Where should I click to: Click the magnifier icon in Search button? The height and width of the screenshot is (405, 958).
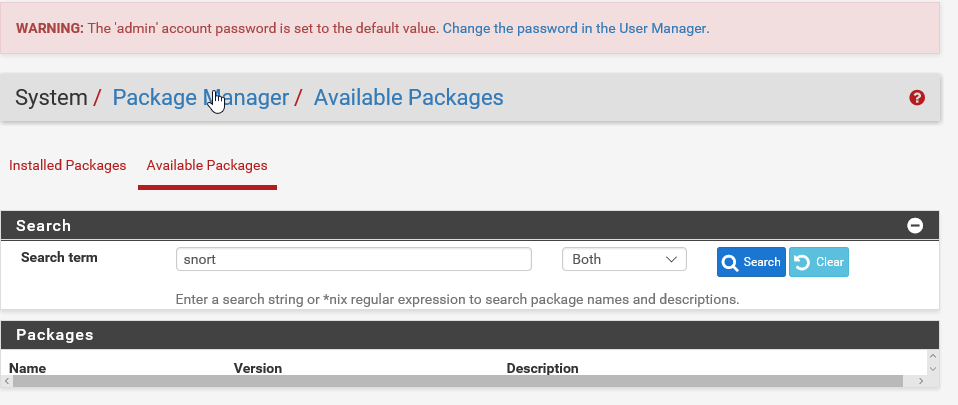pyautogui.click(x=731, y=262)
